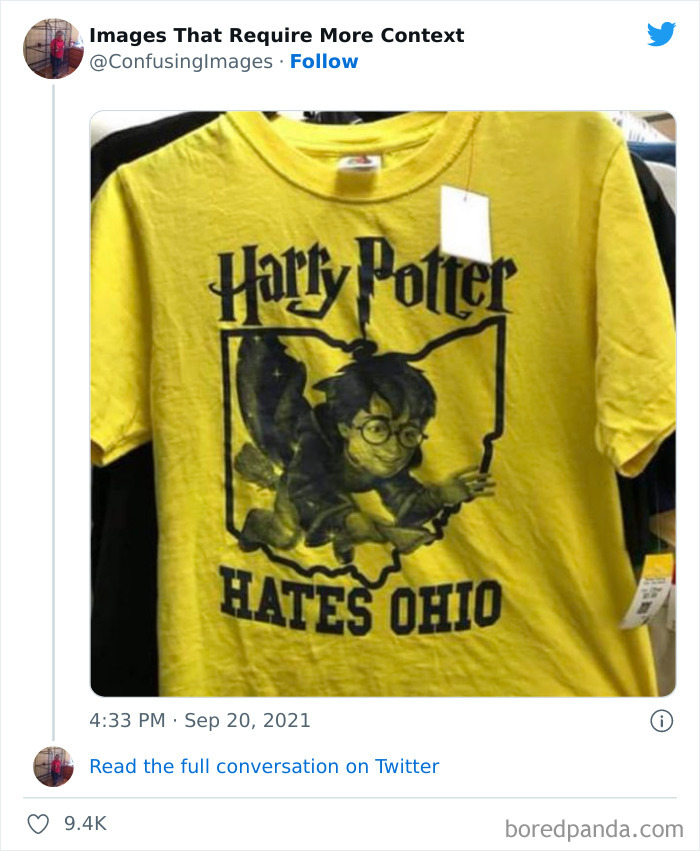
Task: Read the full conversation on Twitter
Action: coord(264,766)
